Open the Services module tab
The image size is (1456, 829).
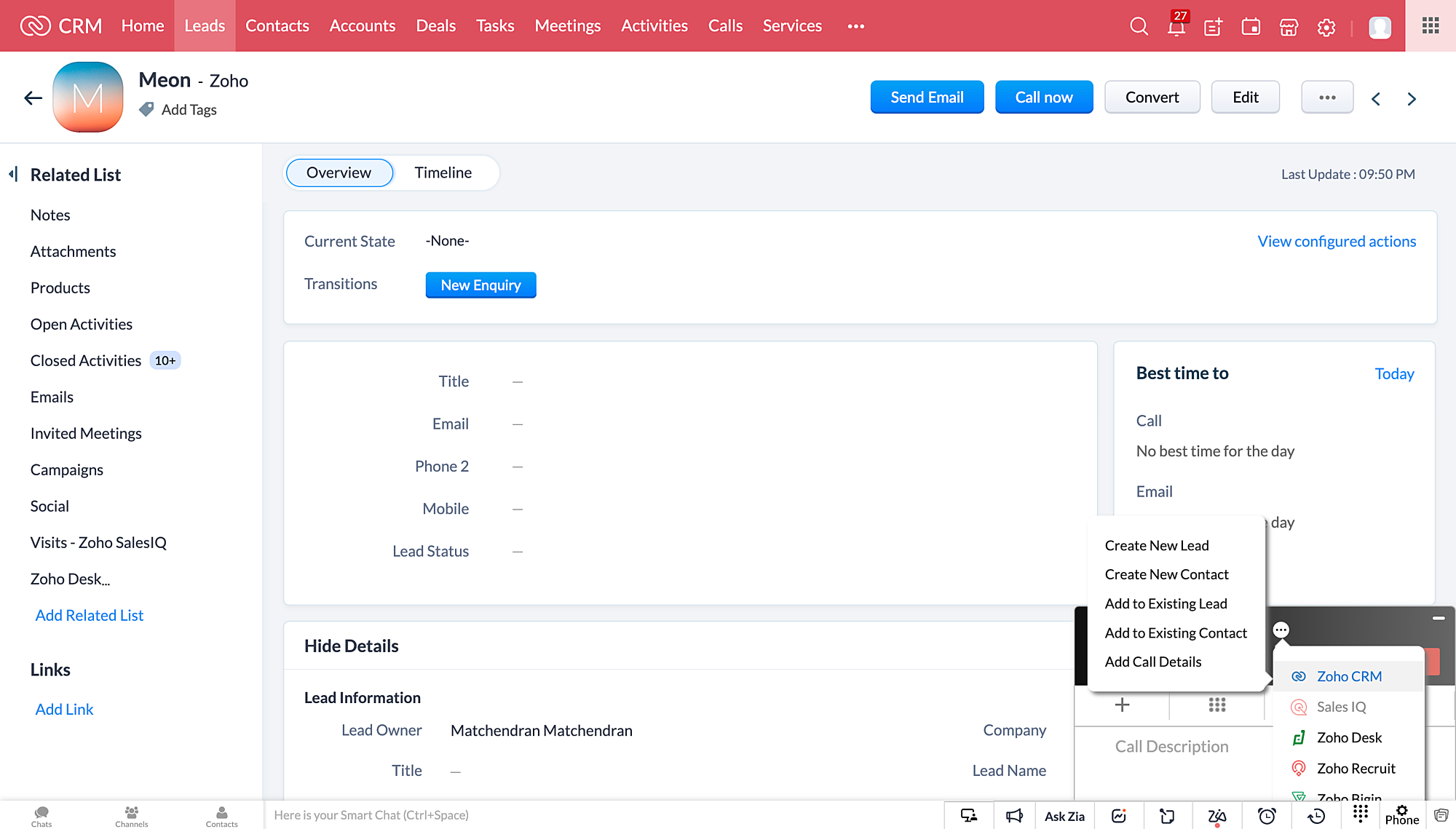click(x=792, y=25)
